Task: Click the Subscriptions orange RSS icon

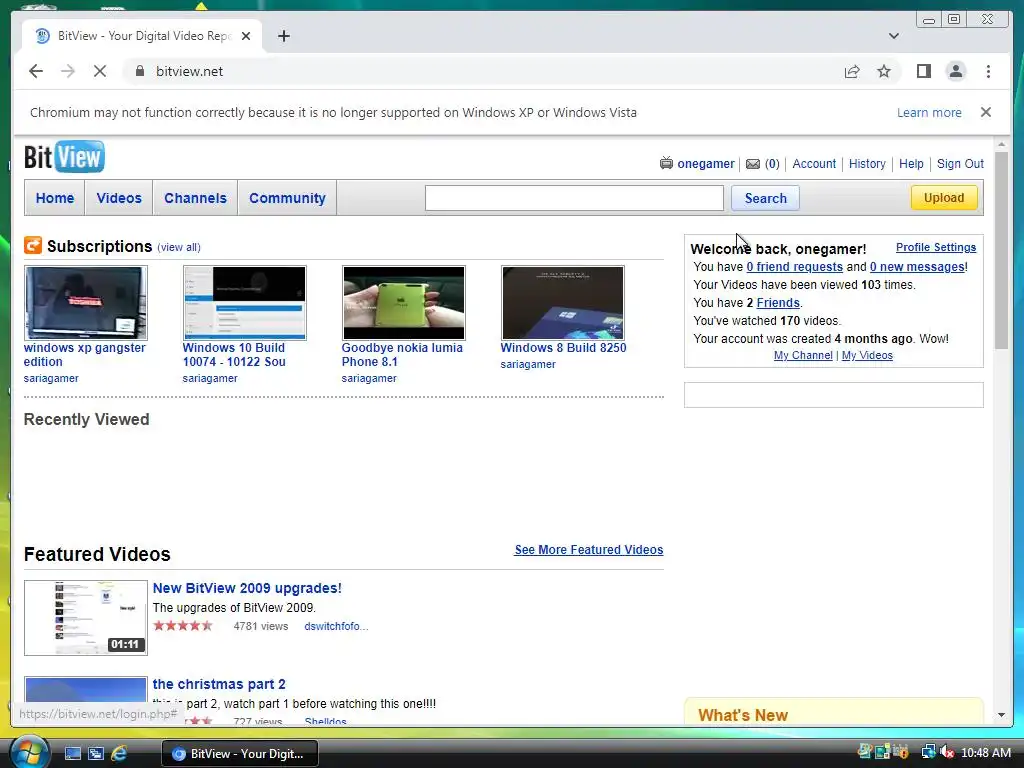Action: coord(33,246)
